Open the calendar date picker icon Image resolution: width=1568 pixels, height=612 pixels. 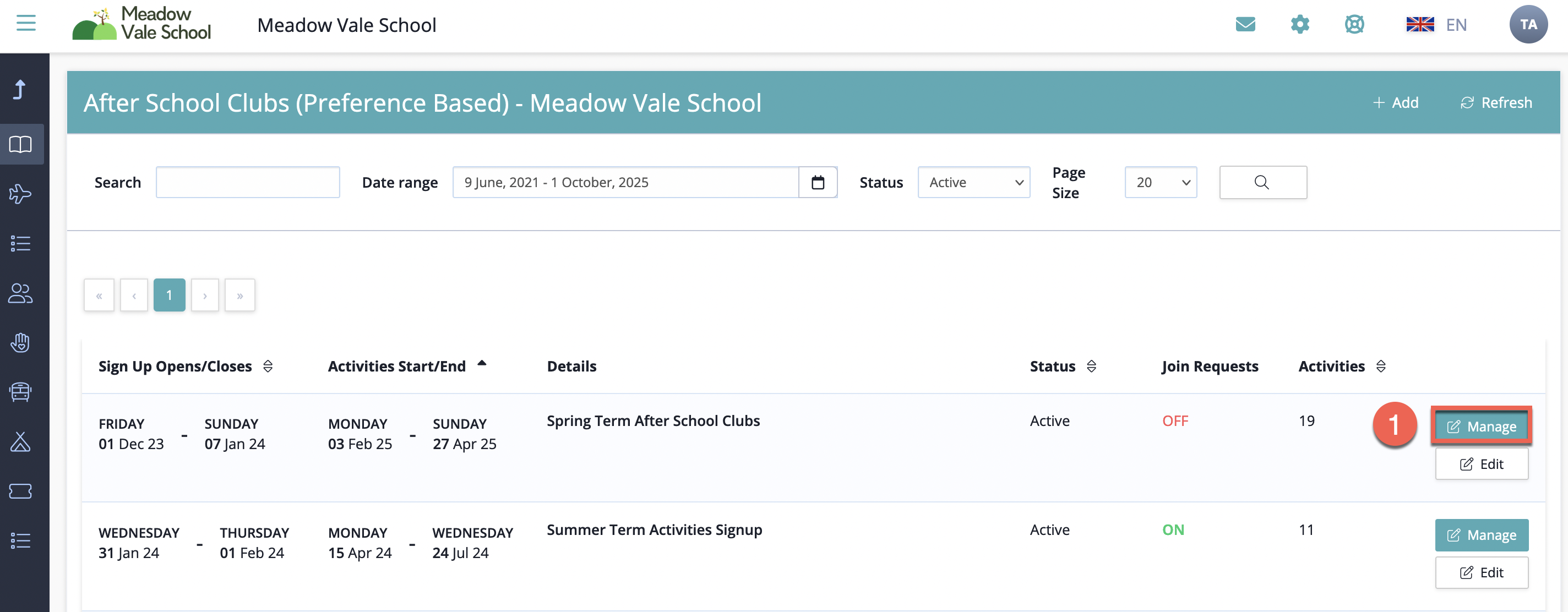tap(818, 182)
